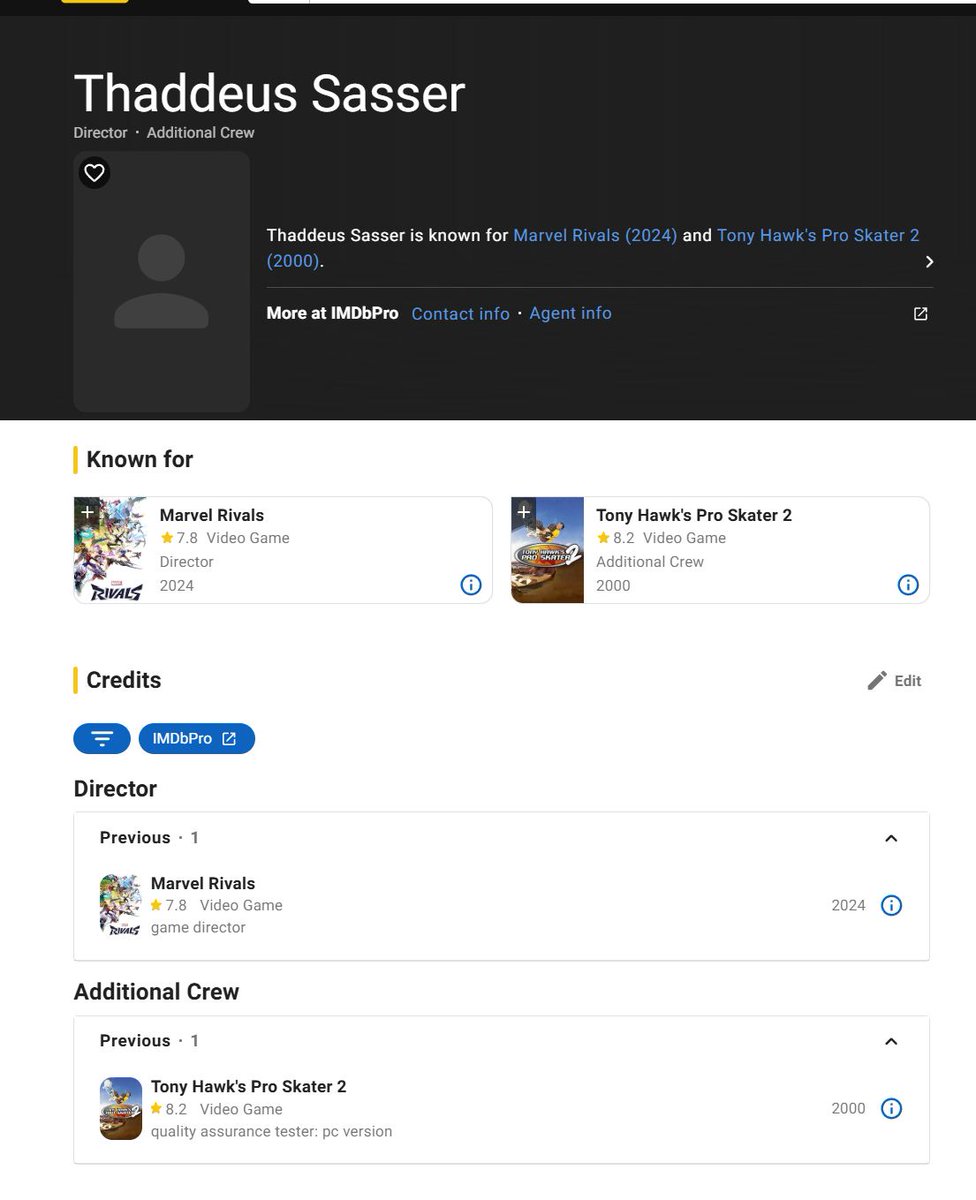The image size is (976, 1200).
Task: Click Tony Hawk's Pro Skater 2 poster in Known for
Action: (547, 550)
